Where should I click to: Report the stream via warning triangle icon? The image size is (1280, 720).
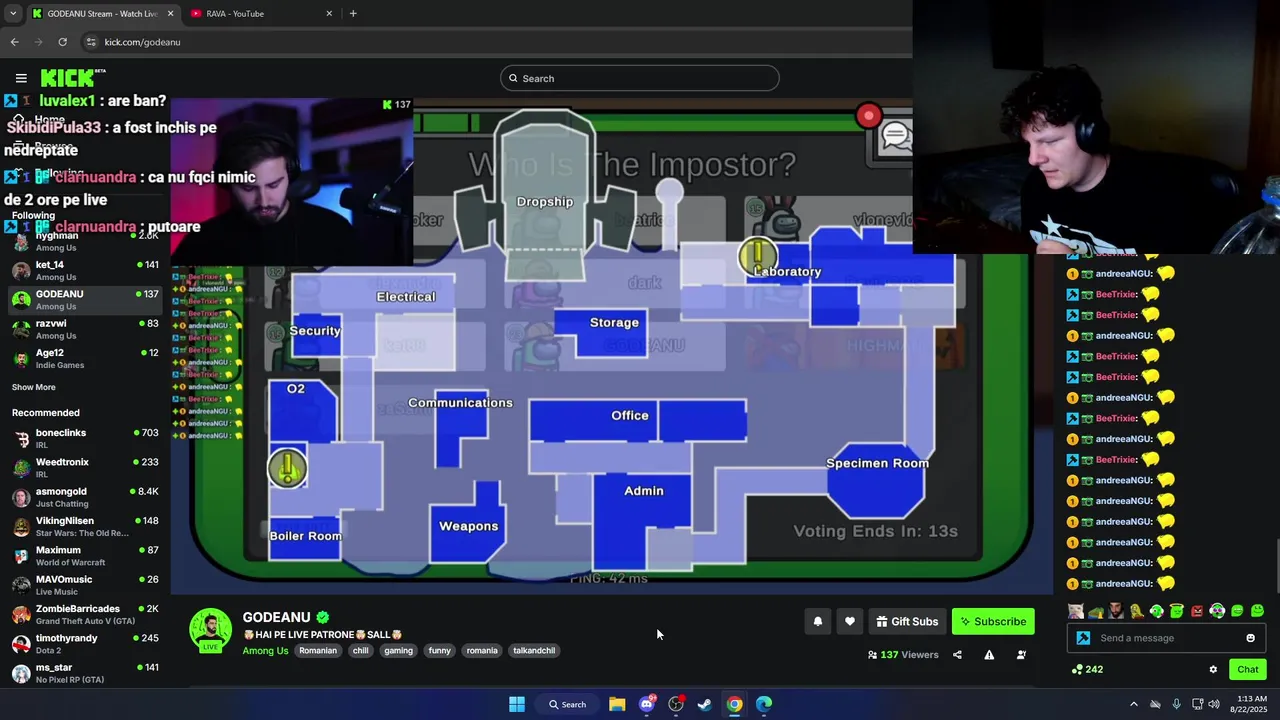[x=989, y=655]
